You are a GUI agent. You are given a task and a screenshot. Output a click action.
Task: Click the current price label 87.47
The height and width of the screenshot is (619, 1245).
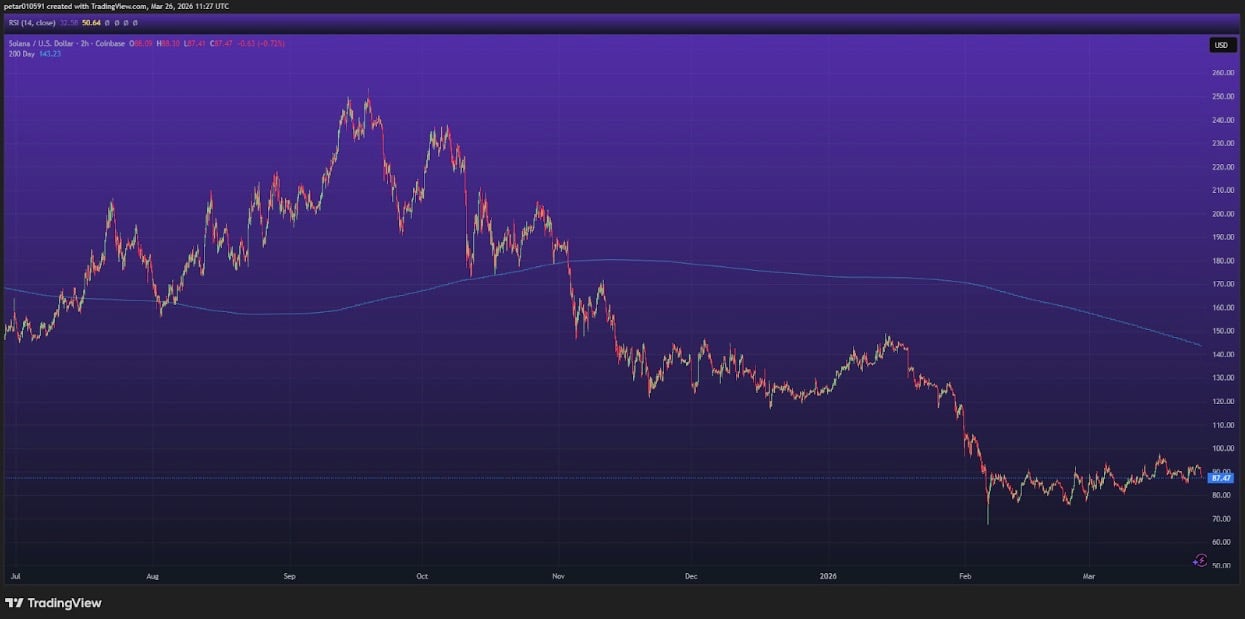pos(1223,479)
